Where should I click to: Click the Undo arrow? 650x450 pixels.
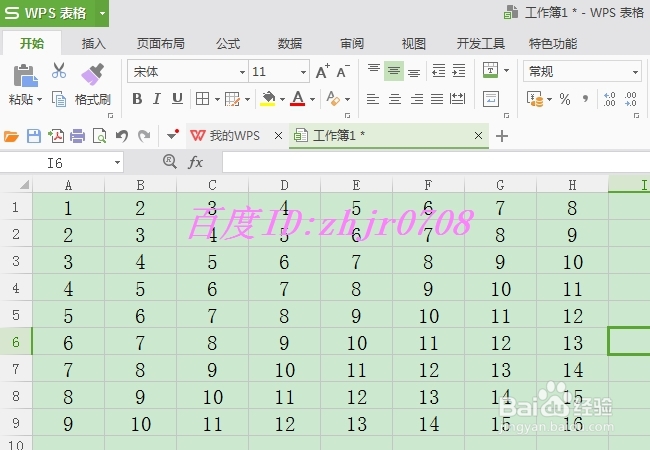coord(121,136)
